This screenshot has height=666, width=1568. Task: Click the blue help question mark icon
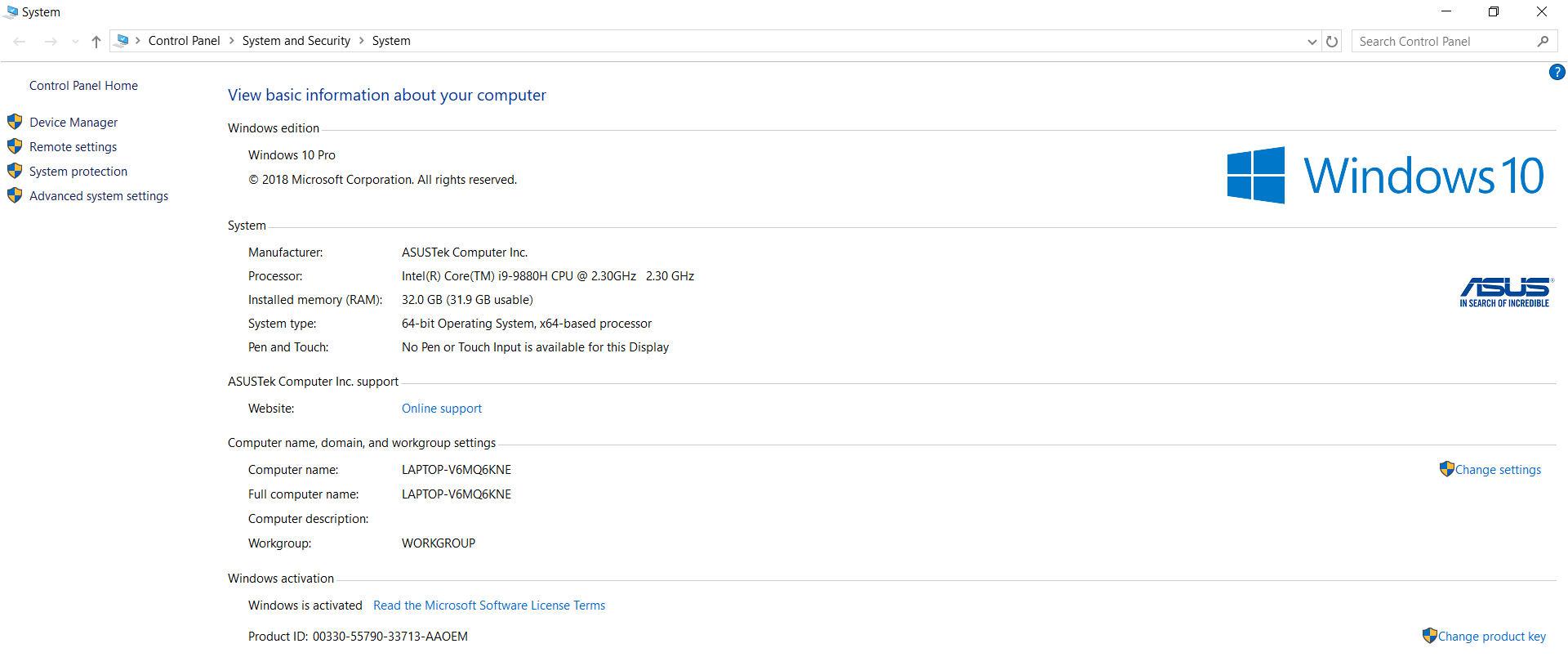point(1557,73)
